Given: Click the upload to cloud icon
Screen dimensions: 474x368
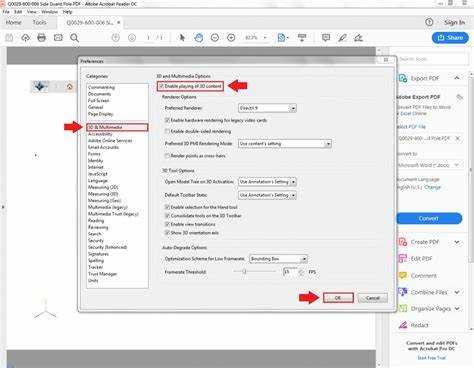Looking at the screenshot, I should (25, 38).
